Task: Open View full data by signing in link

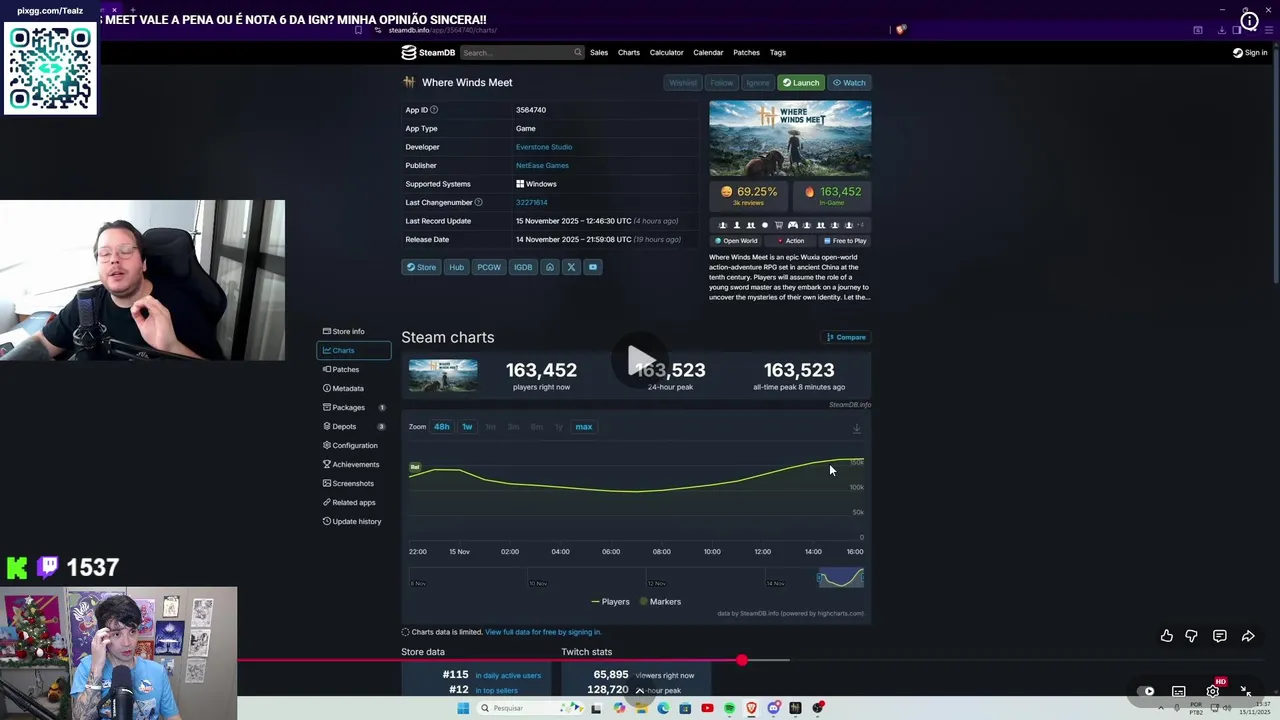Action: coord(543,632)
